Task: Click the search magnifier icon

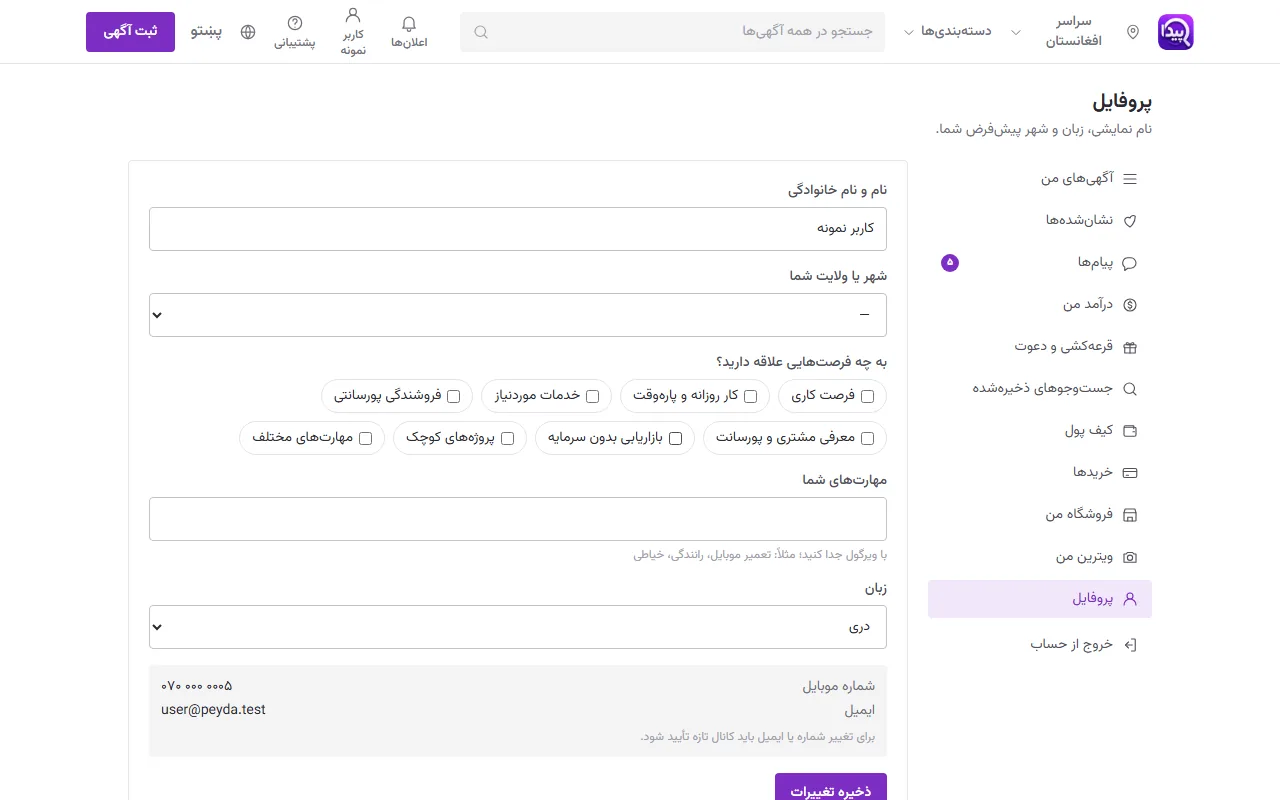Action: (x=481, y=32)
